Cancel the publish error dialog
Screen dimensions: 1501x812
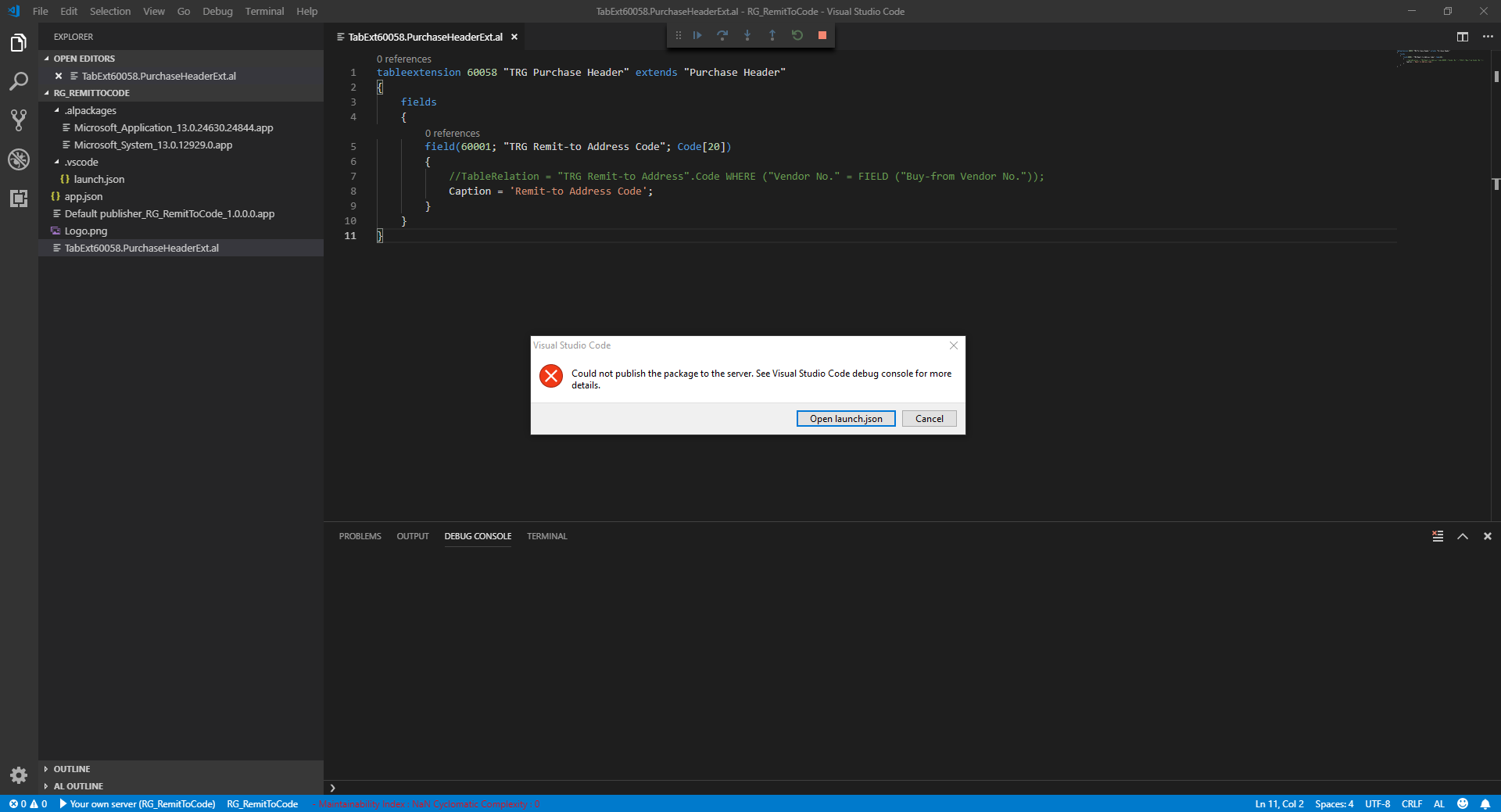click(929, 418)
